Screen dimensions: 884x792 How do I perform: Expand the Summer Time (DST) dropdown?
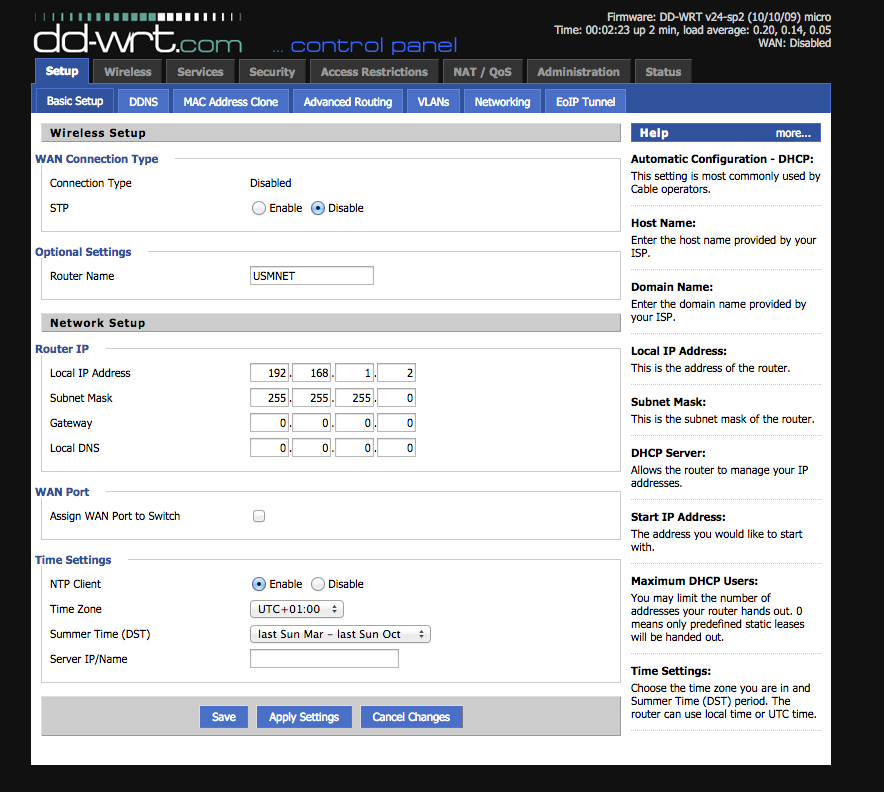[x=339, y=634]
